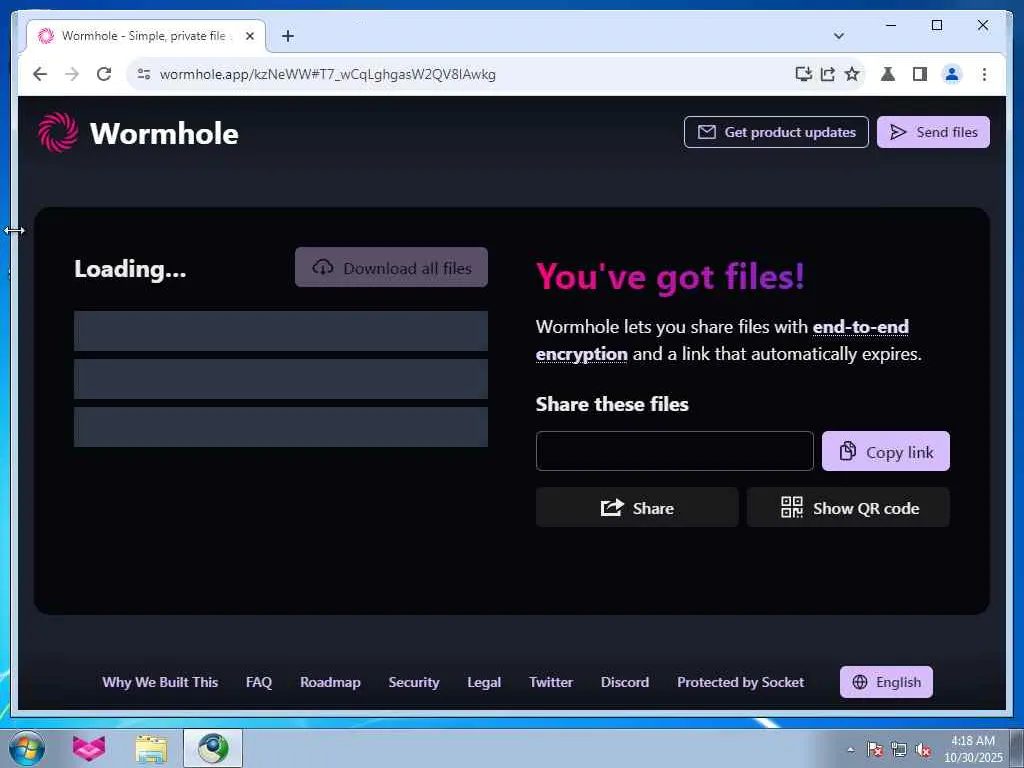
Task: Open the pink cat app on taskbar
Action: click(89, 748)
